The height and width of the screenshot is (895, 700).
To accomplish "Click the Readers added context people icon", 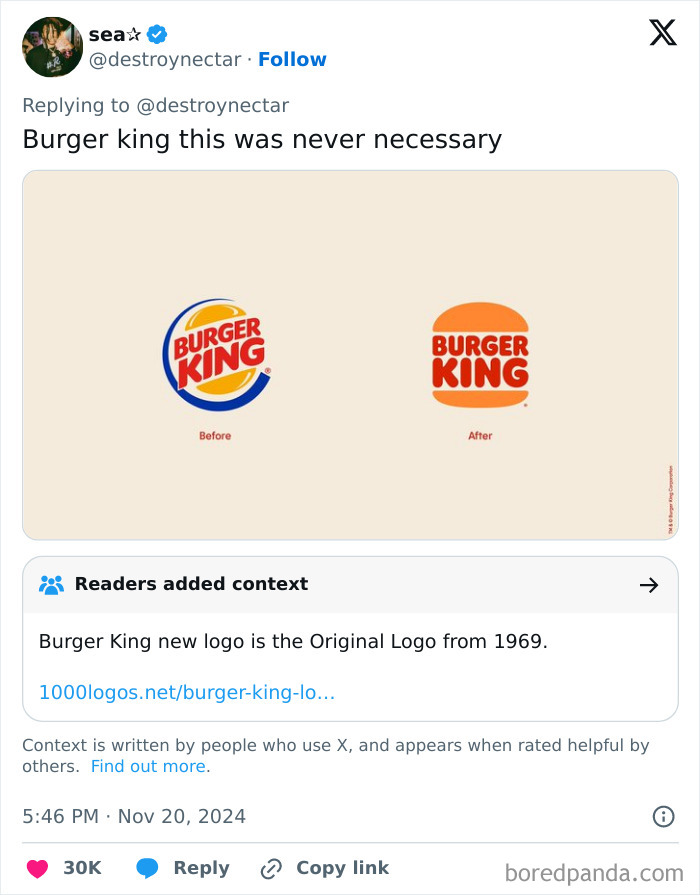I will 49,584.
